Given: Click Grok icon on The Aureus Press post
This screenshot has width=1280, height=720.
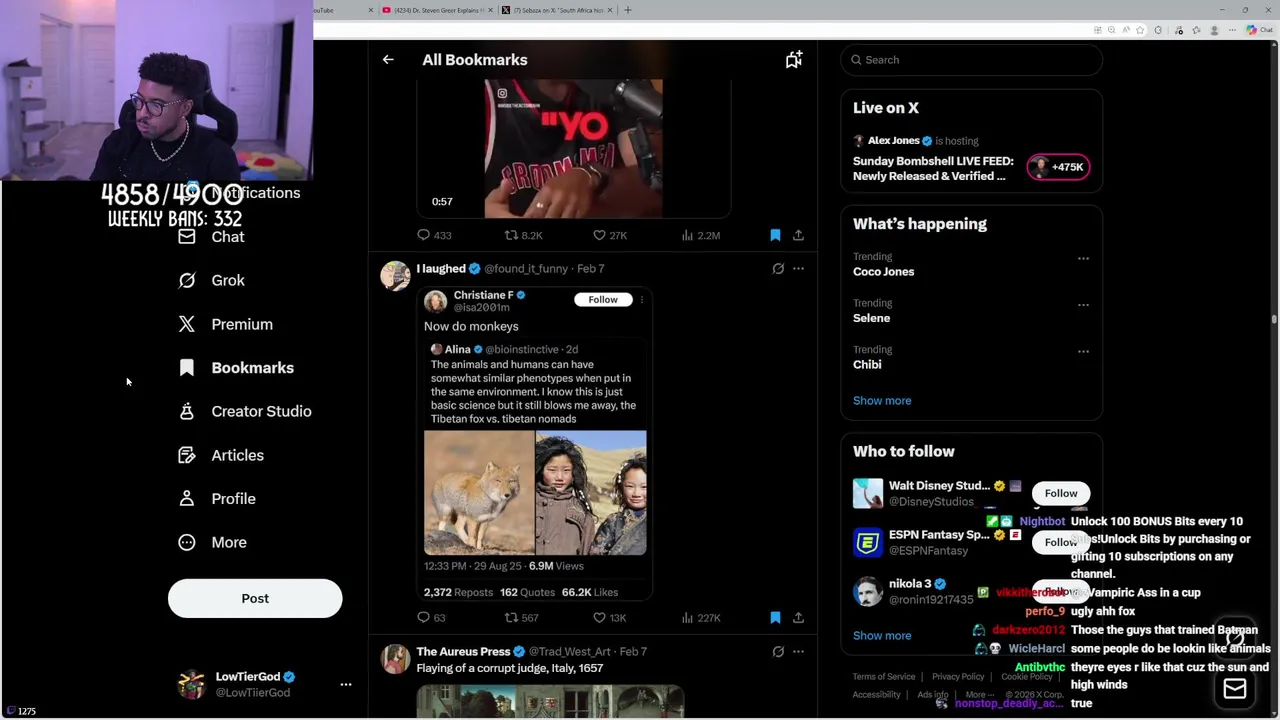Looking at the screenshot, I should pos(778,652).
